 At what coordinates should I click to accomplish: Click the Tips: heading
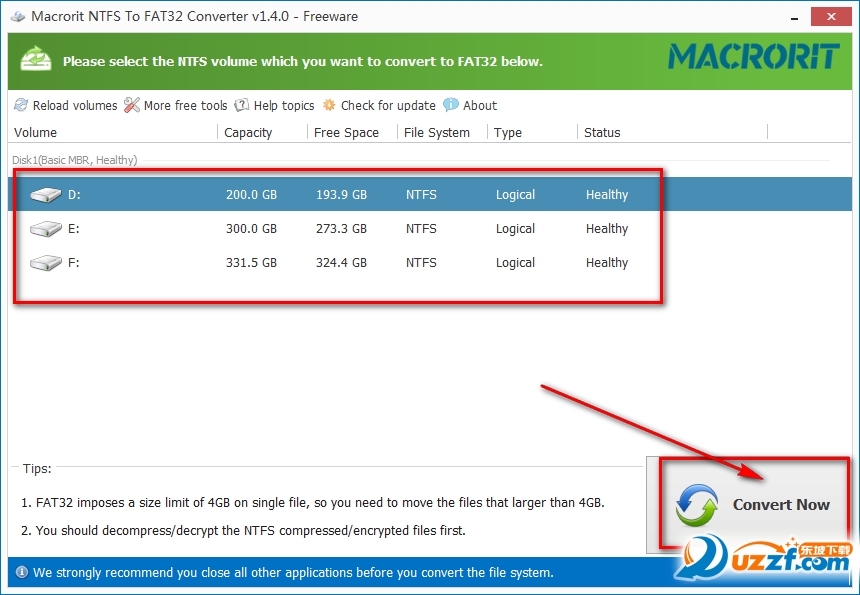coord(37,468)
